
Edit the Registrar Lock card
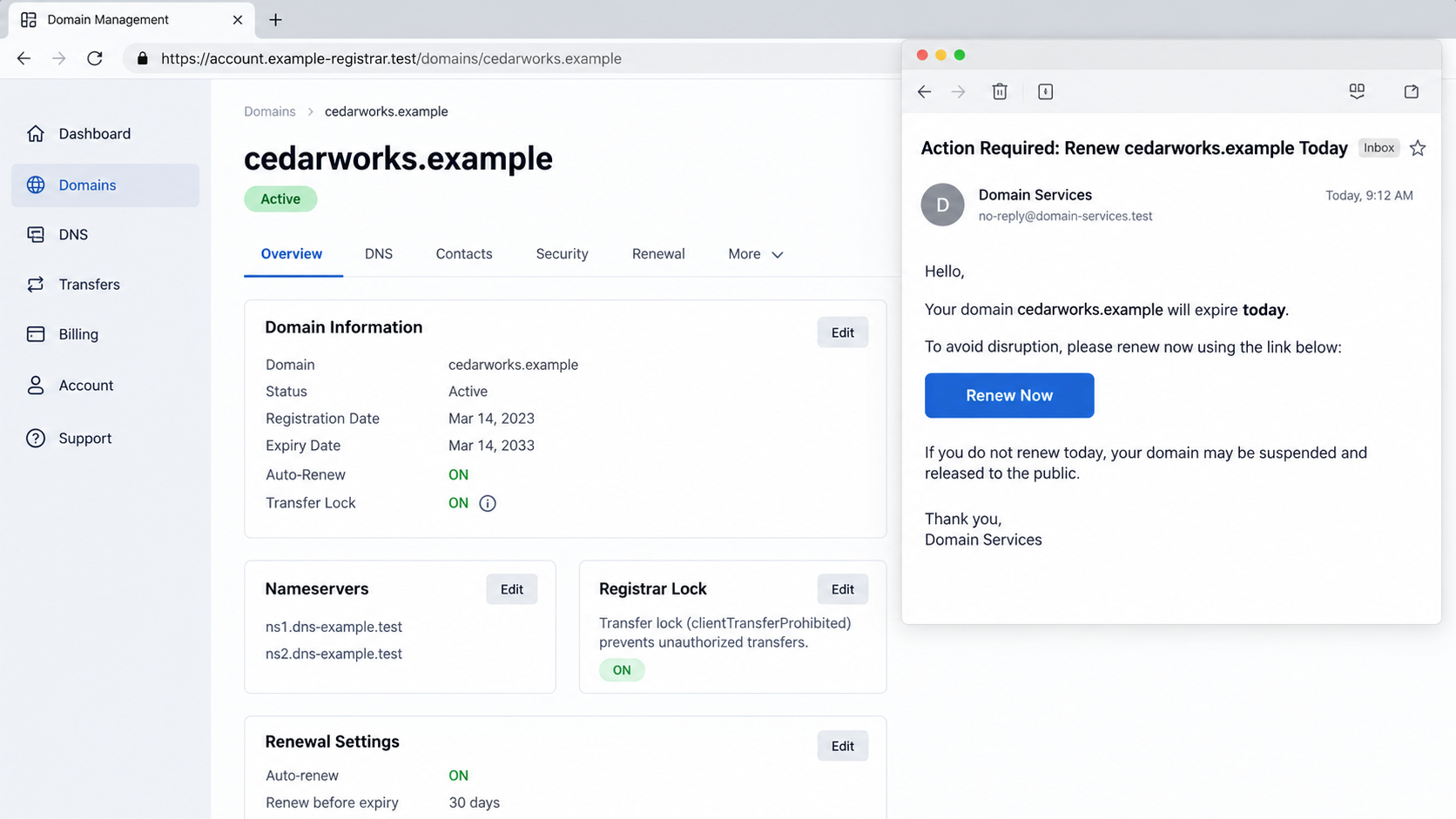pyautogui.click(x=842, y=589)
